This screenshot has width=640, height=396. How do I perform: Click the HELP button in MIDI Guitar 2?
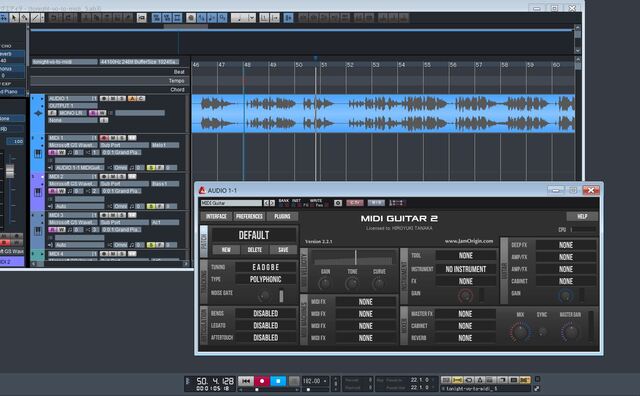tap(582, 216)
